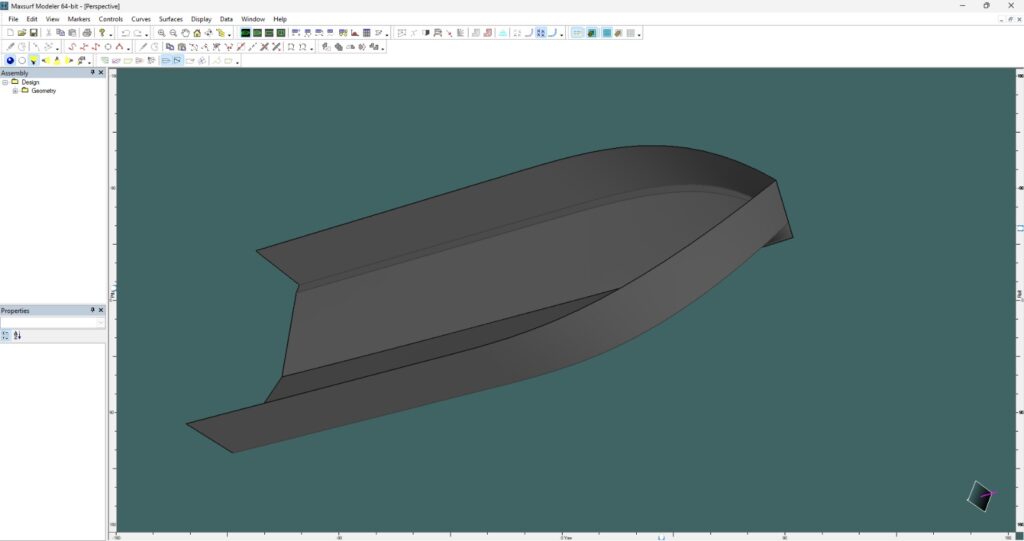Save the design with the floppy icon
This screenshot has width=1024, height=541.
pyautogui.click(x=33, y=33)
